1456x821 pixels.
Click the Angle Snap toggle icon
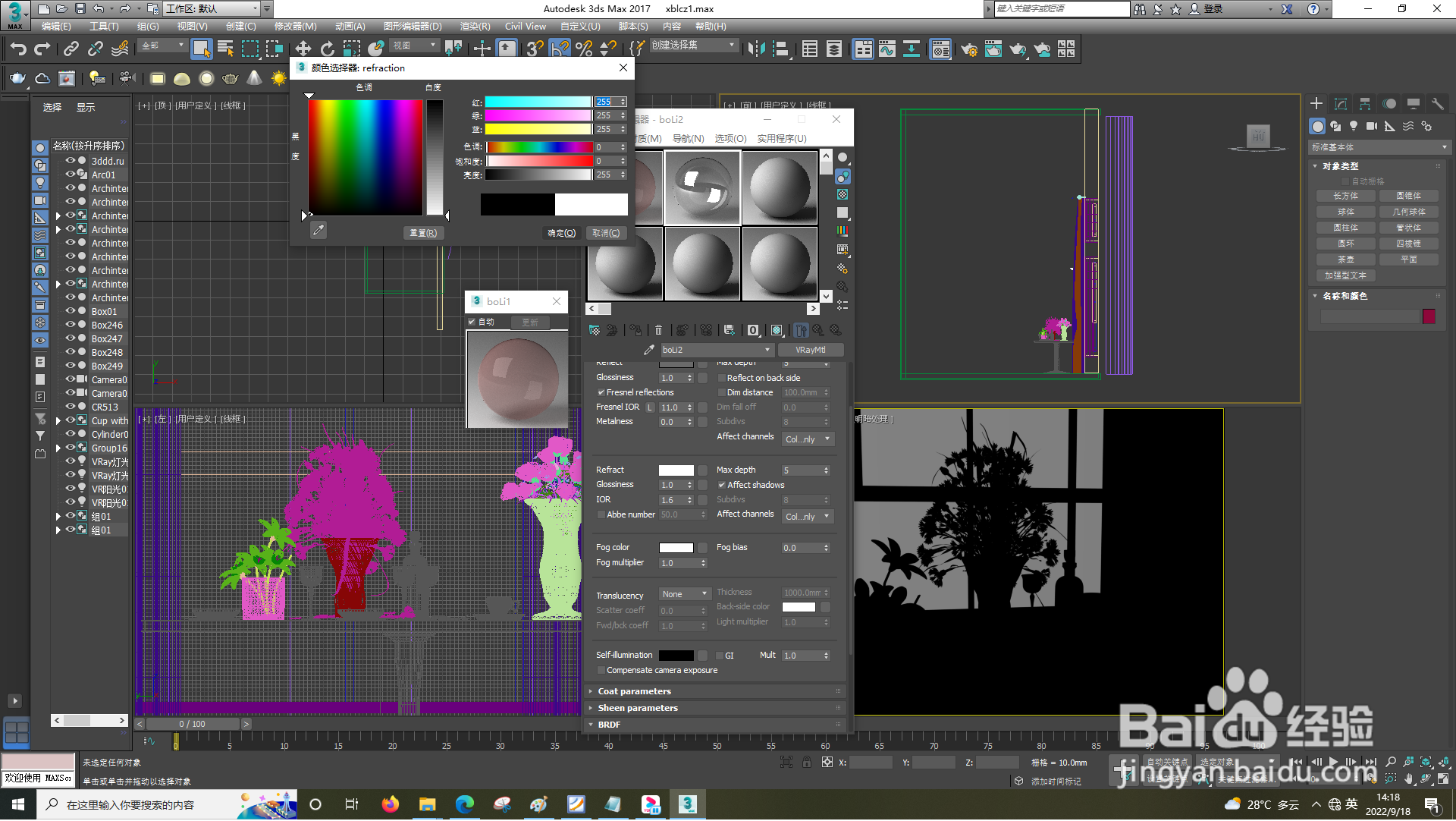[559, 49]
